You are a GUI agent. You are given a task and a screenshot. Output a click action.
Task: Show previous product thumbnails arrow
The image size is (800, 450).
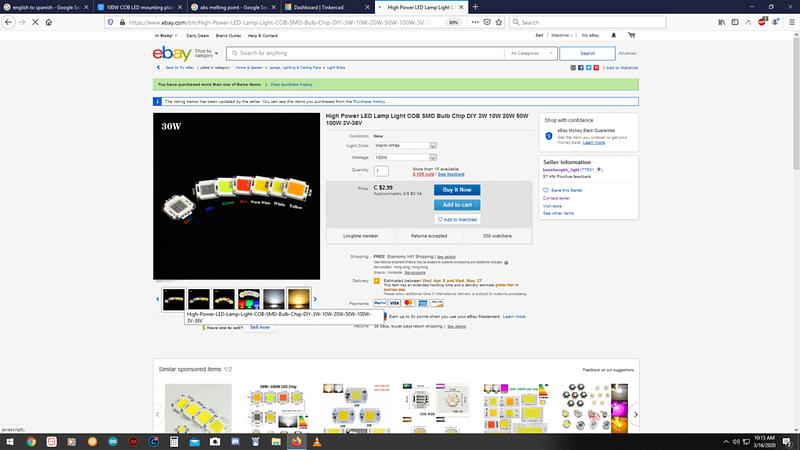pyautogui.click(x=158, y=299)
